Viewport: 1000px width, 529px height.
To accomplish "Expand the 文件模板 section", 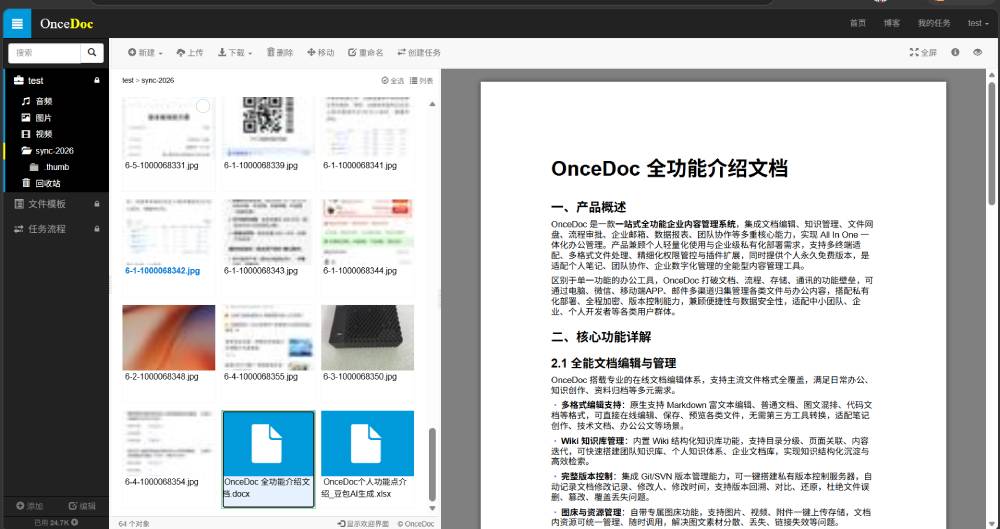I will (47, 204).
